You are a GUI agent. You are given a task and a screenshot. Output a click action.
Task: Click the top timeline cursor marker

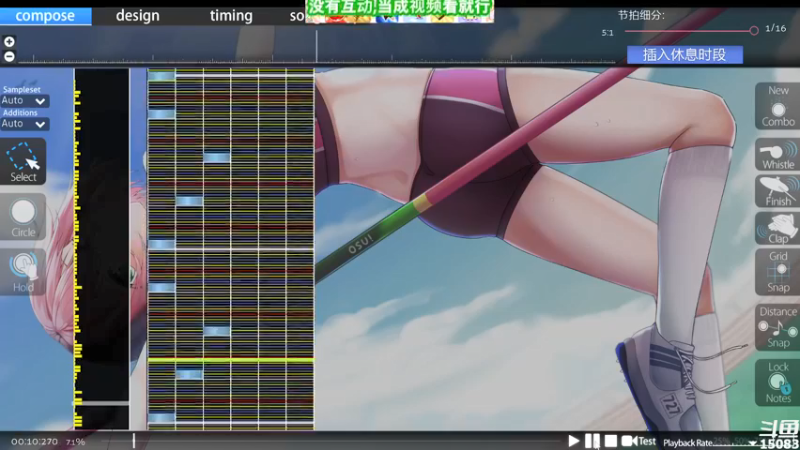pyautogui.click(x=316, y=46)
